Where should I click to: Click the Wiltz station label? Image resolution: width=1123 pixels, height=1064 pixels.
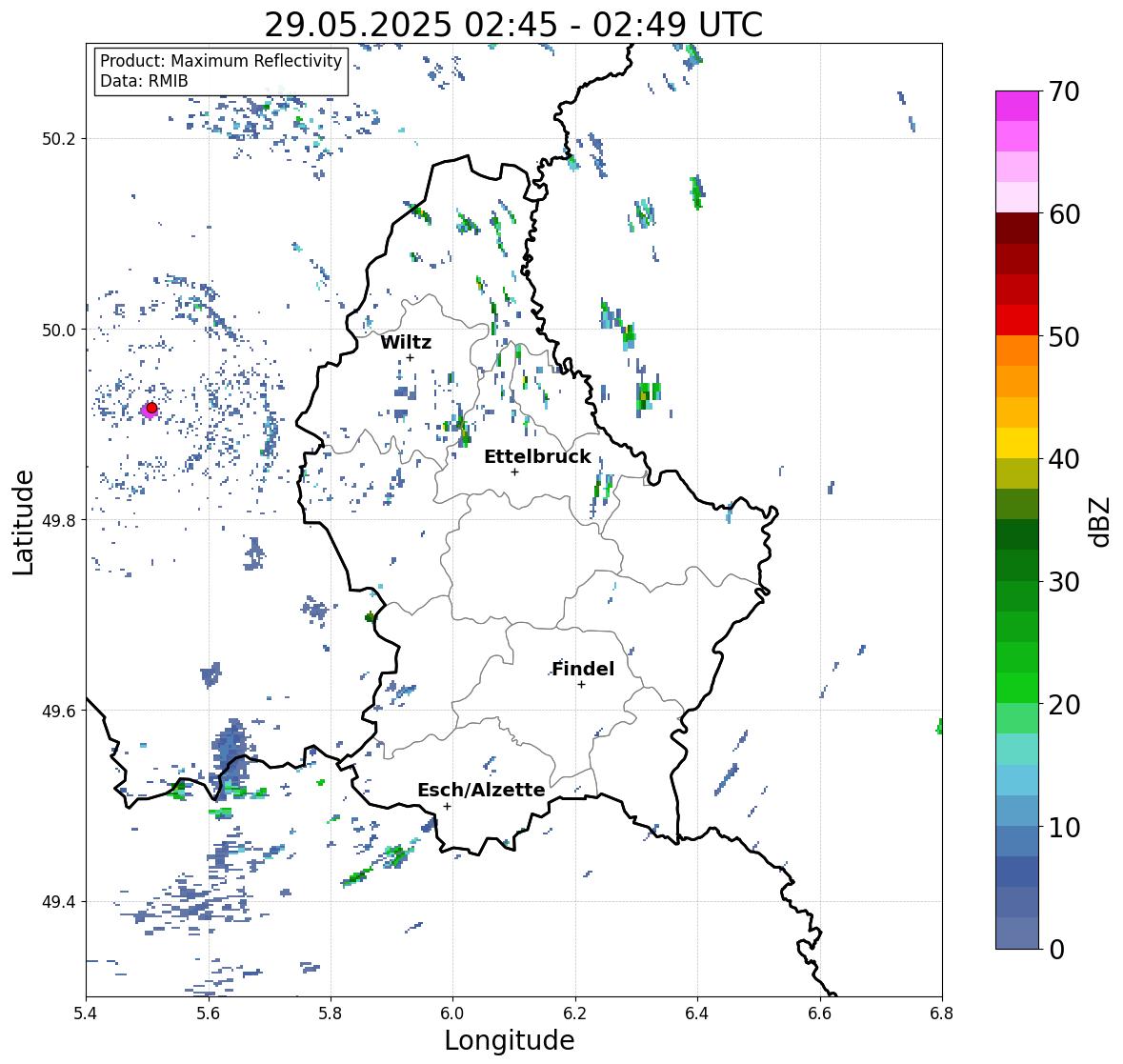[406, 342]
